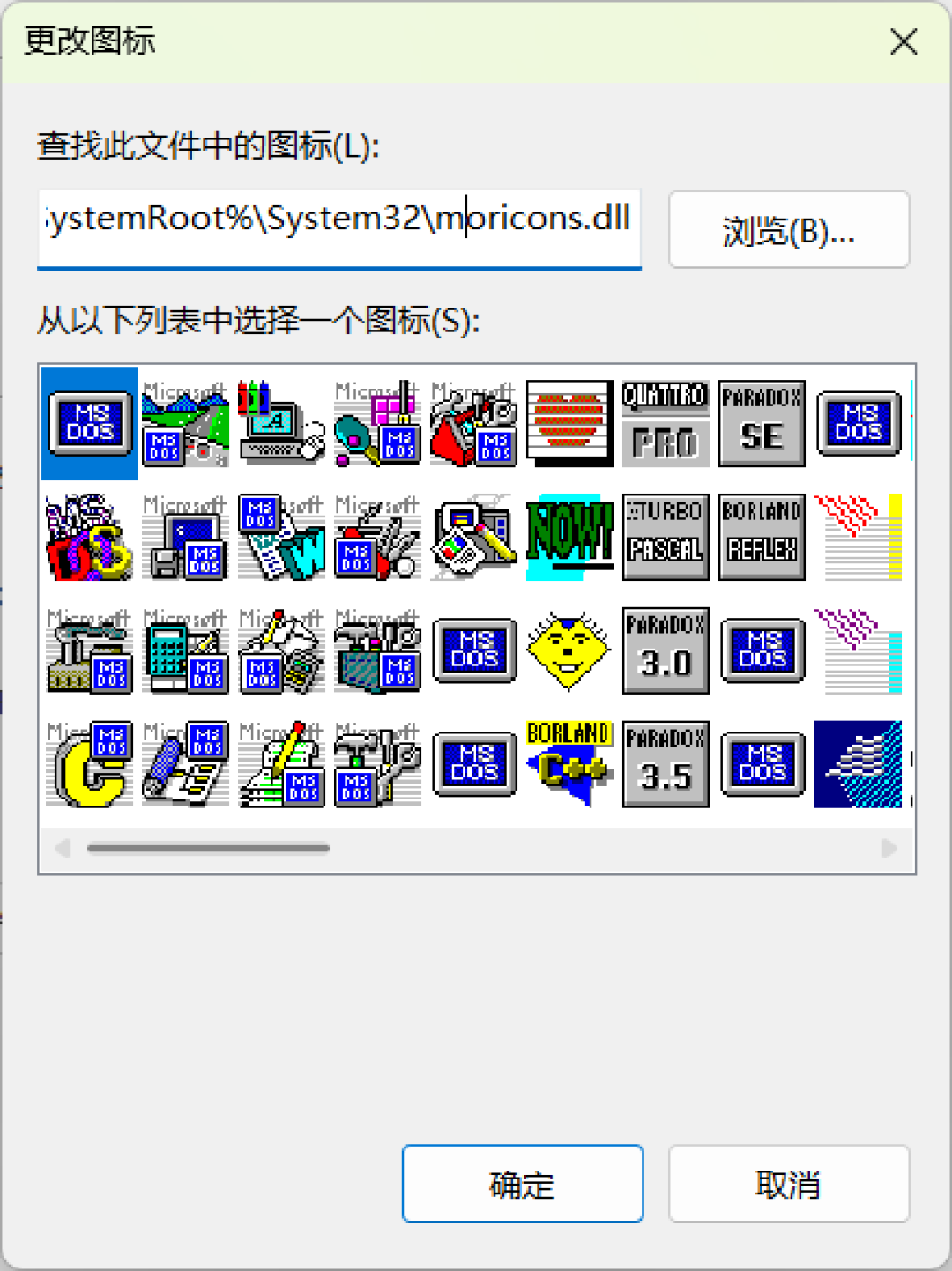
Task: Choose the Paradox SE icon
Action: [x=762, y=424]
